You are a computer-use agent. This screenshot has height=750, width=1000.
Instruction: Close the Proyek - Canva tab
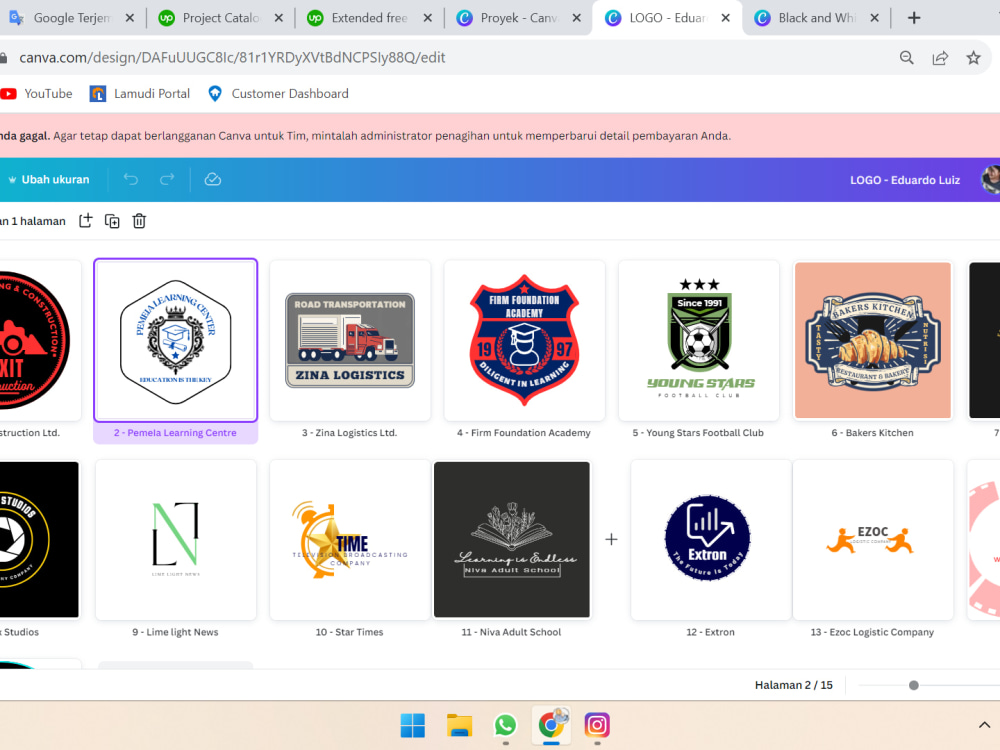coord(577,18)
